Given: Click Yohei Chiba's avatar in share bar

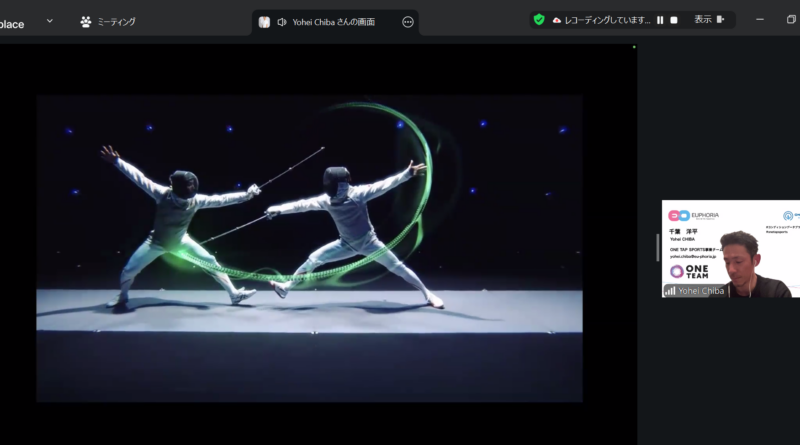Looking at the screenshot, I should [x=264, y=21].
